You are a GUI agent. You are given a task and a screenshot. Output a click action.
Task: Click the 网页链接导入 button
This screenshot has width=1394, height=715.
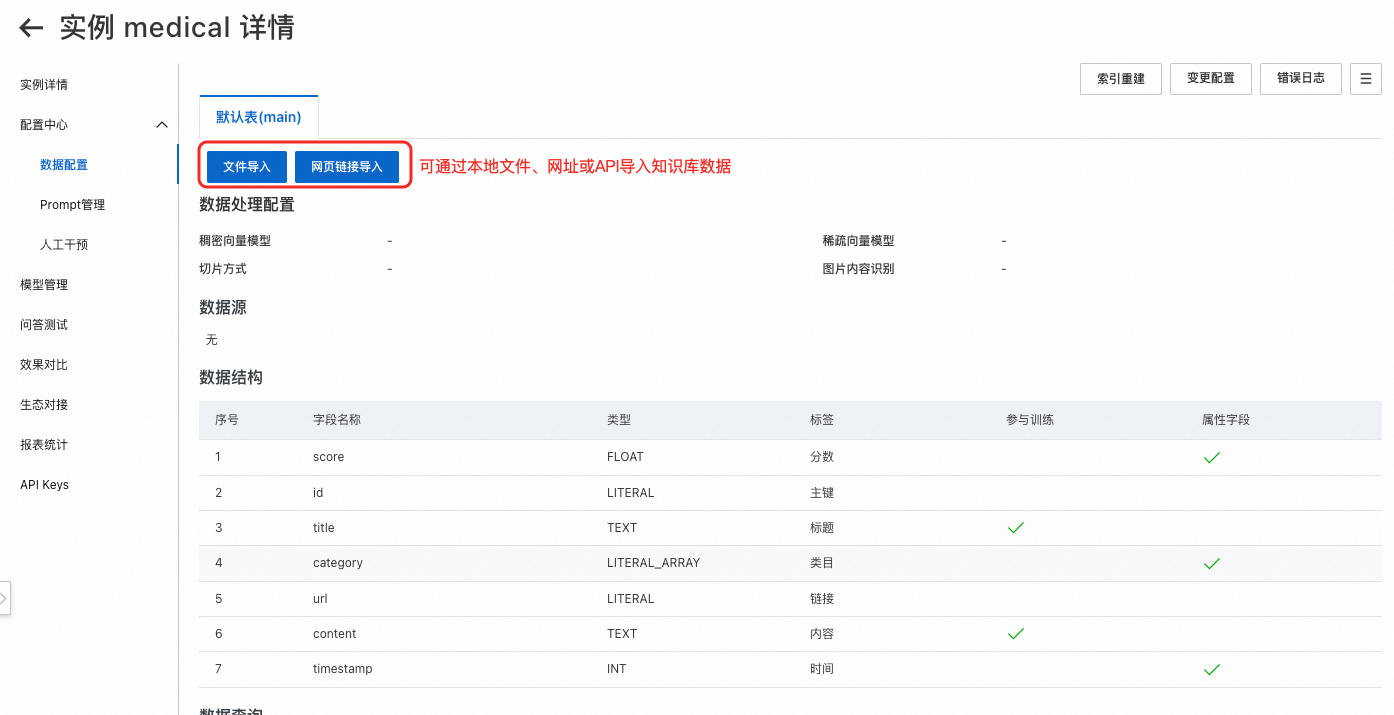(347, 167)
